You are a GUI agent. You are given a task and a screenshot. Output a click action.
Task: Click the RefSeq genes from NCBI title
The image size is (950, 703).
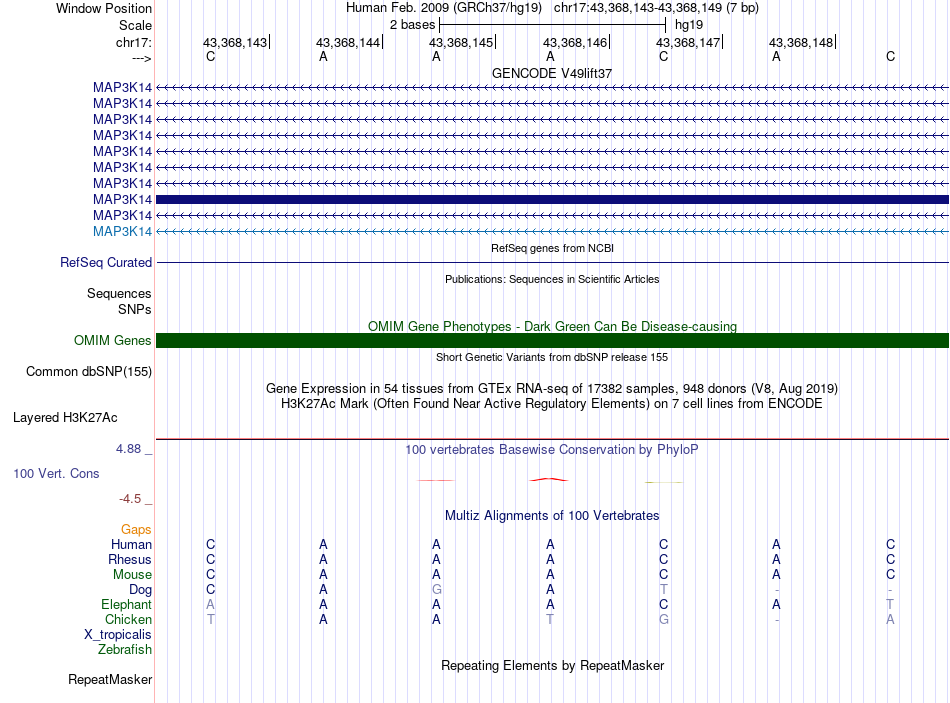(552, 248)
